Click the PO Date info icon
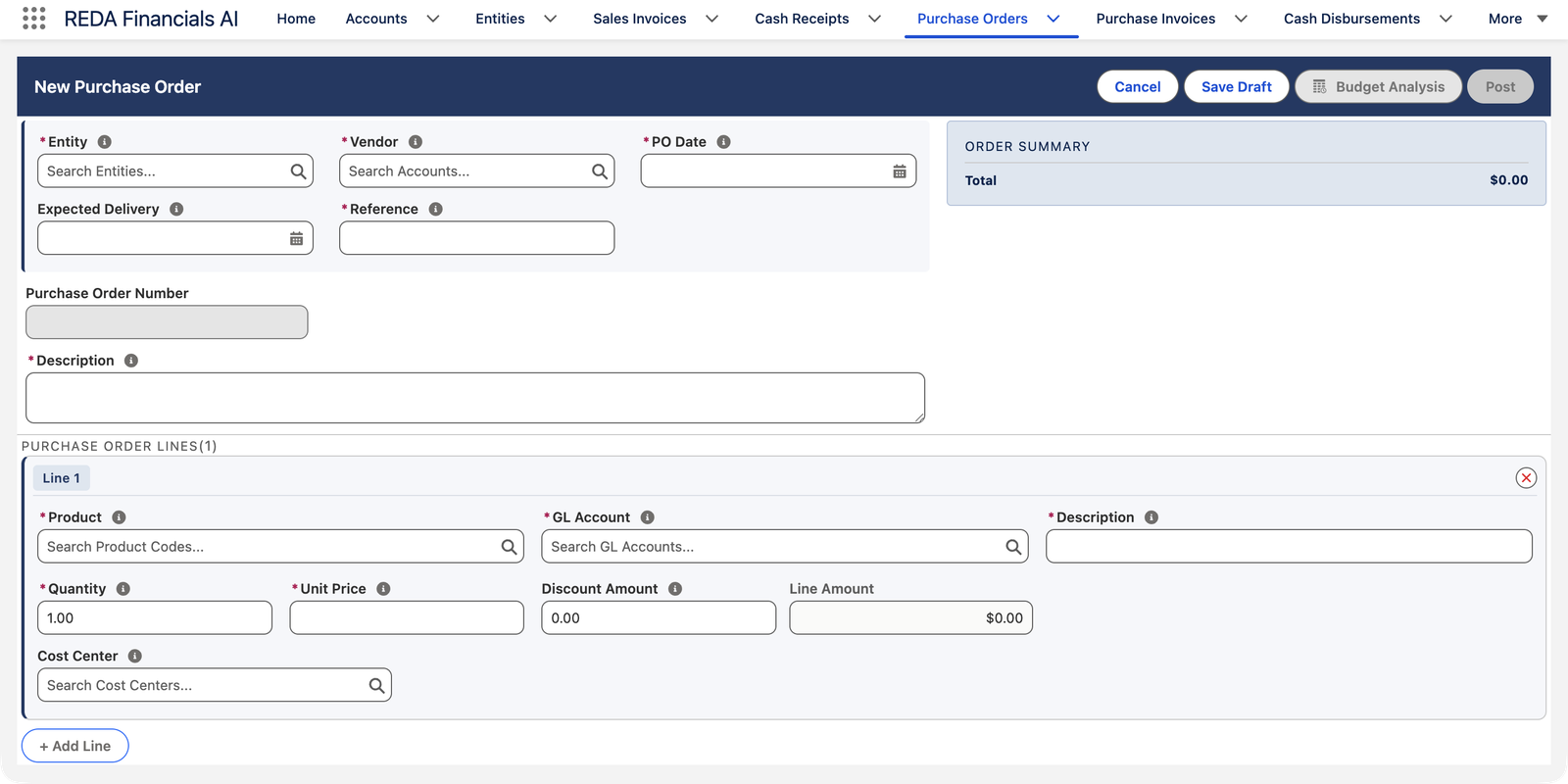Viewport: 1568px width, 784px height. [724, 142]
